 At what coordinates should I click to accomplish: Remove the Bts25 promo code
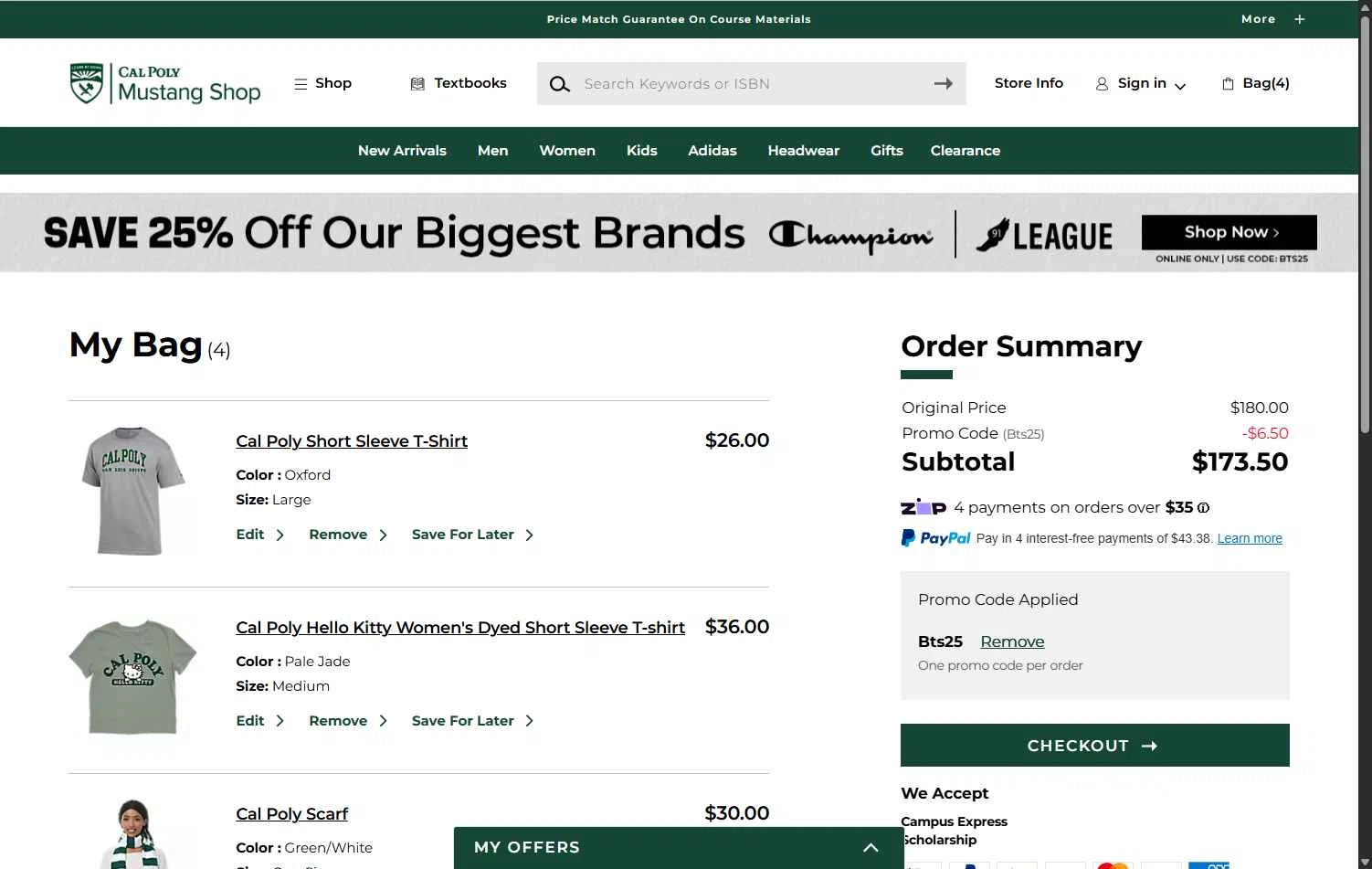[x=1012, y=641]
